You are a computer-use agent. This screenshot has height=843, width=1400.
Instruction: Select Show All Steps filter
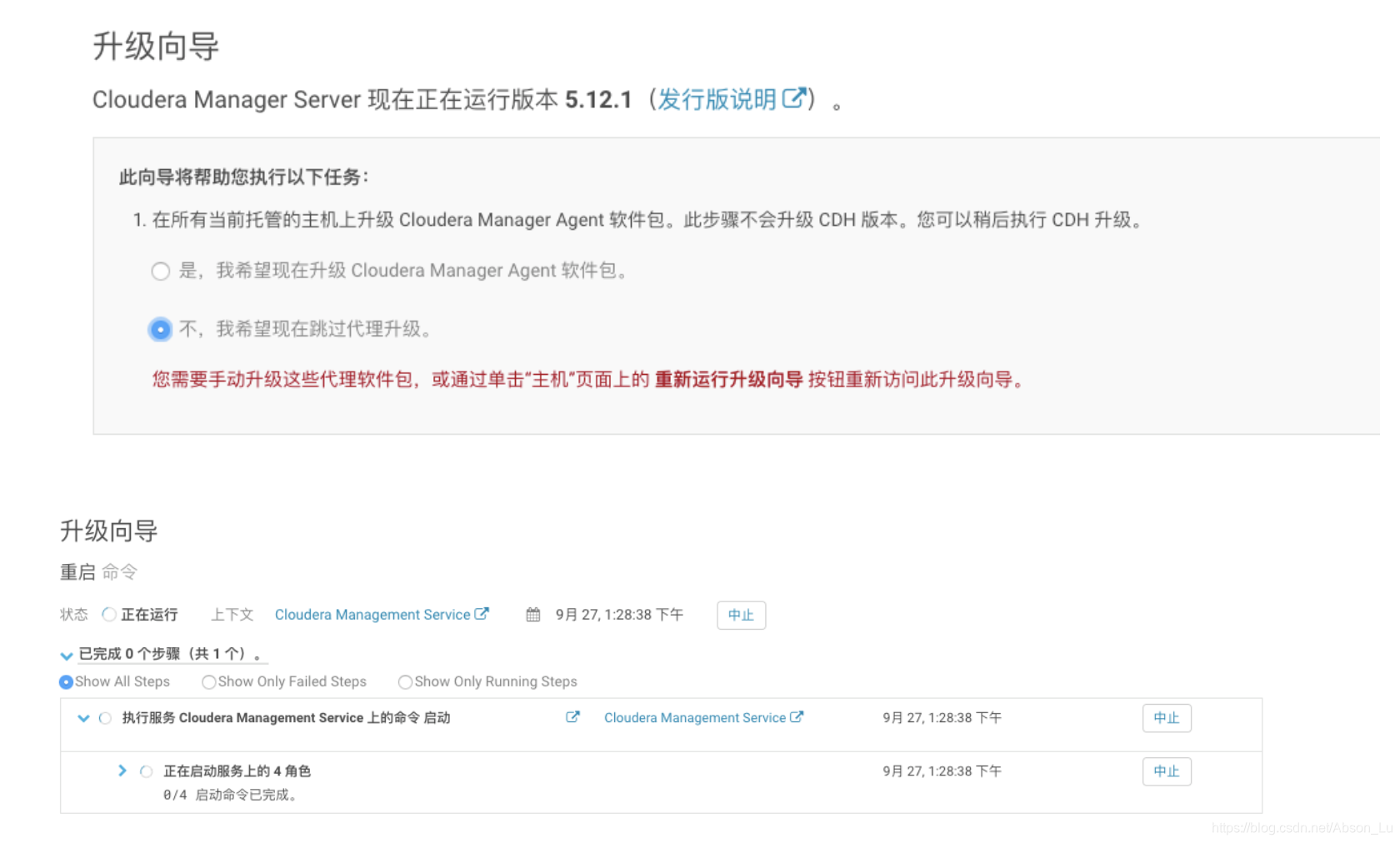click(x=66, y=682)
